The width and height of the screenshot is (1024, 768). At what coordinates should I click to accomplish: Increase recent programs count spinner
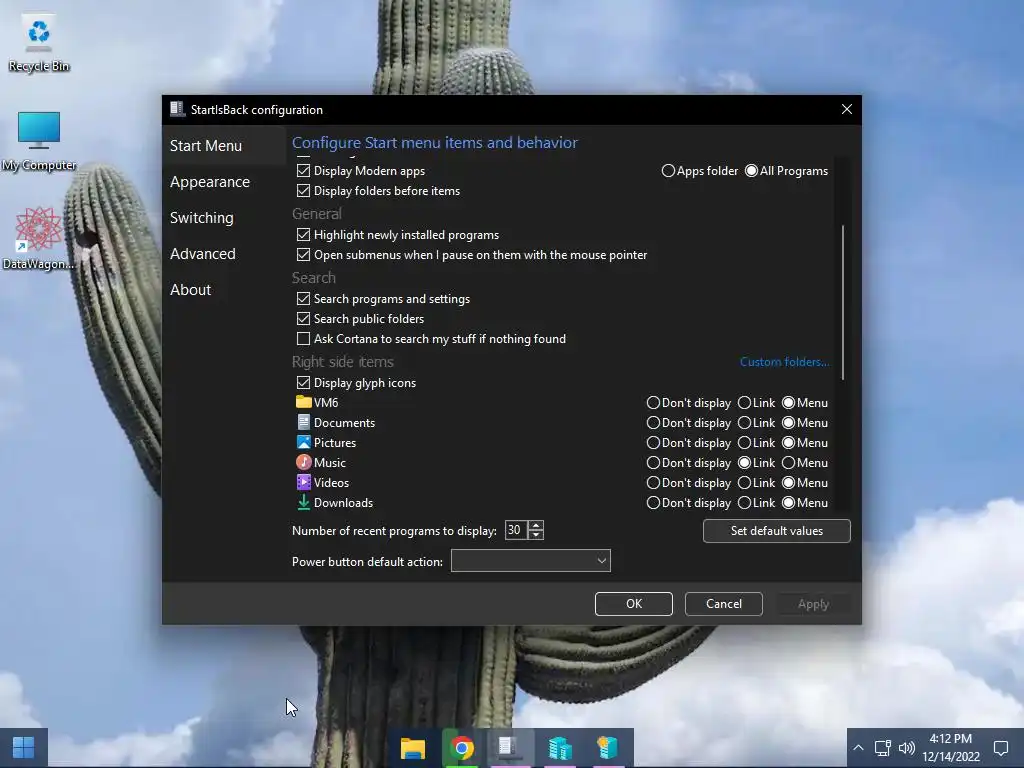tap(536, 525)
